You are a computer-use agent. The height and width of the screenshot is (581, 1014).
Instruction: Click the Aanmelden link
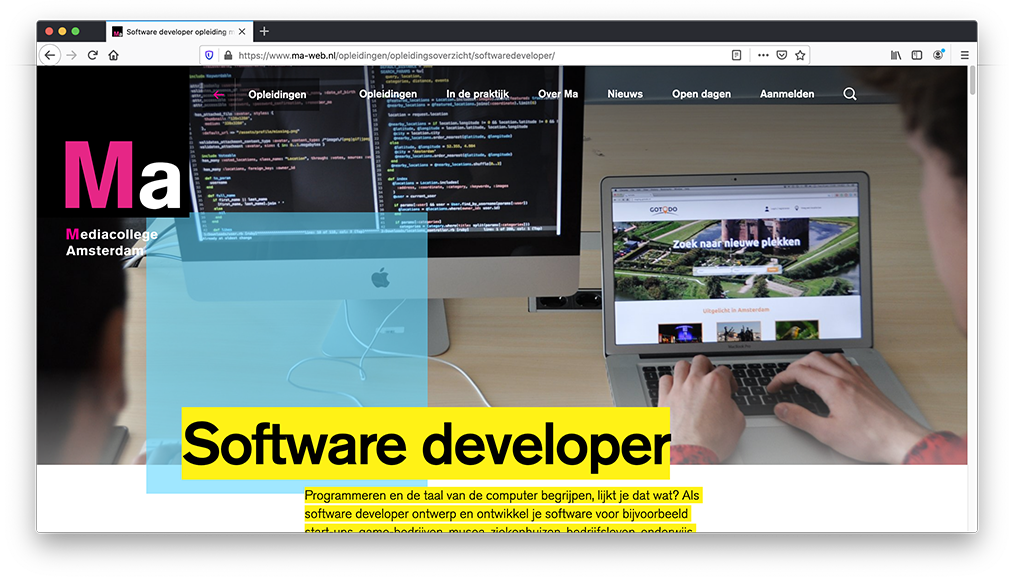tap(787, 94)
